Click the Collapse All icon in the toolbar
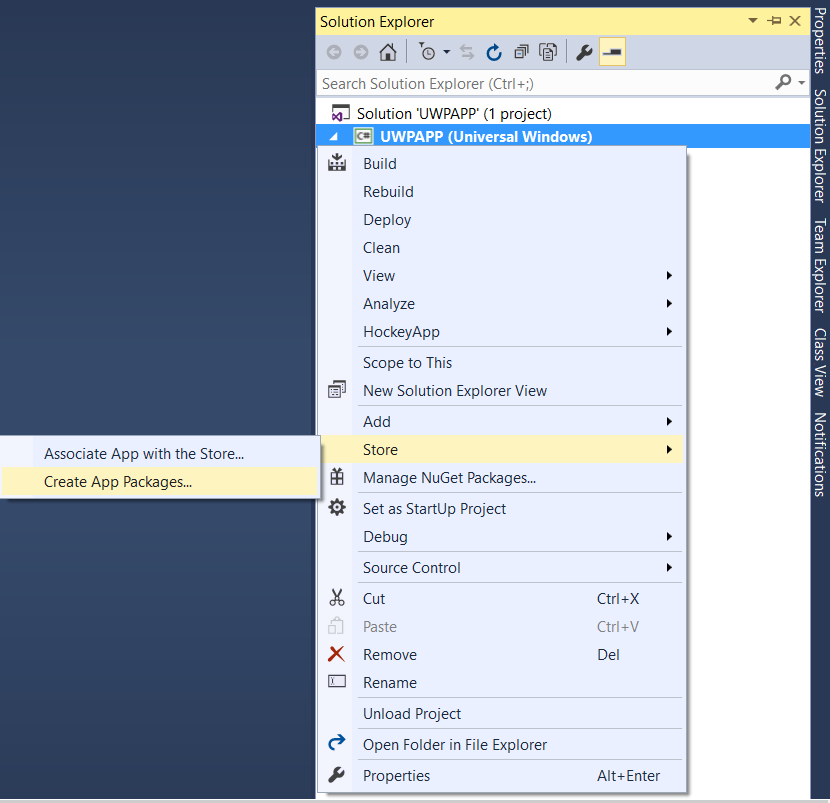The height and width of the screenshot is (803, 830). pyautogui.click(x=522, y=52)
